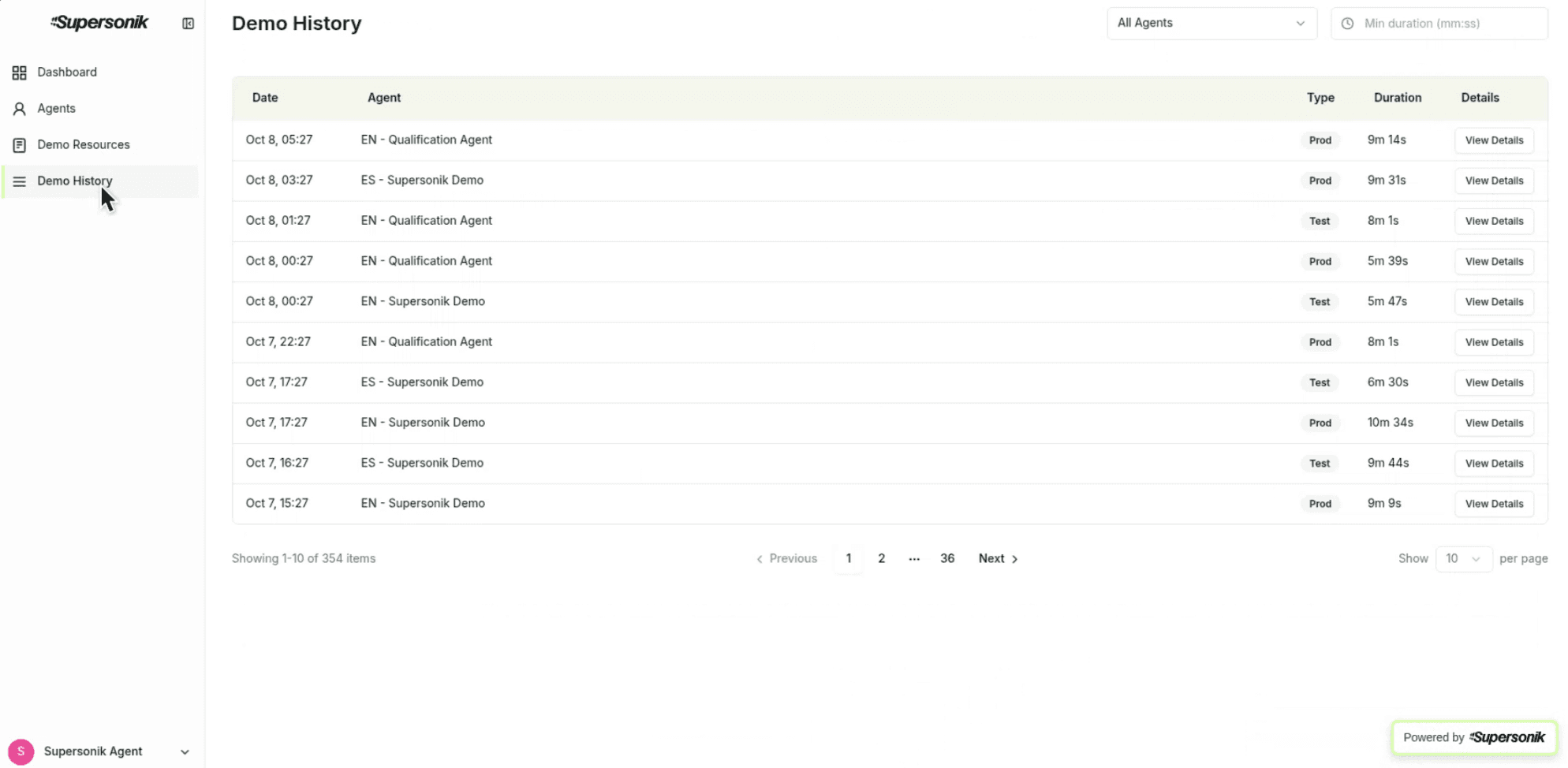Image resolution: width=1568 pixels, height=768 pixels.
Task: Go to the Next page
Action: [998, 558]
